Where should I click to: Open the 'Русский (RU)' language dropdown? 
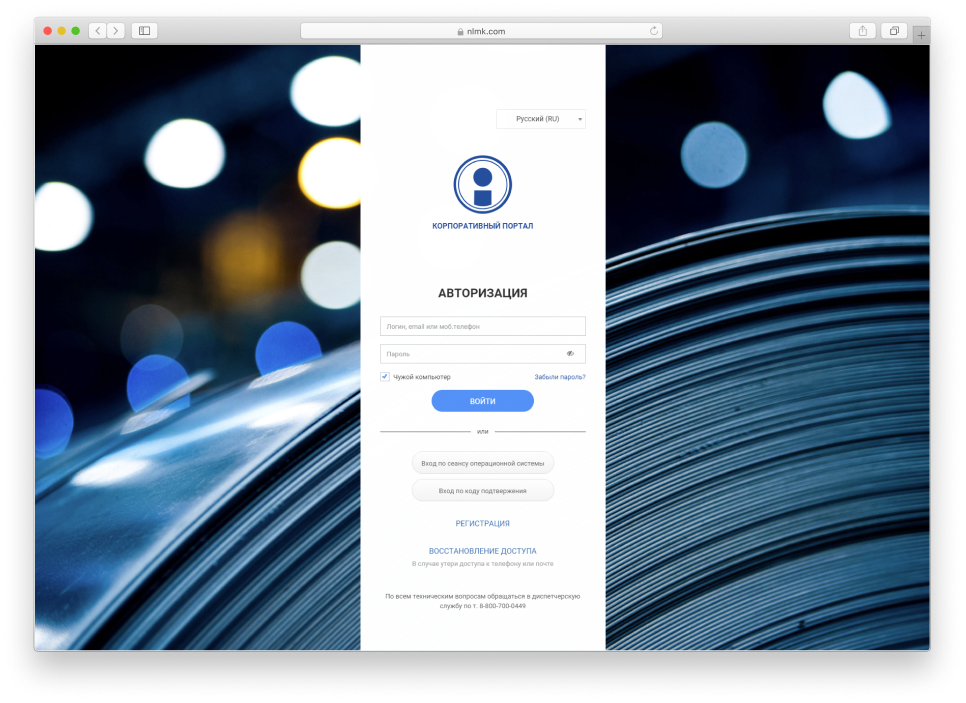(x=541, y=119)
